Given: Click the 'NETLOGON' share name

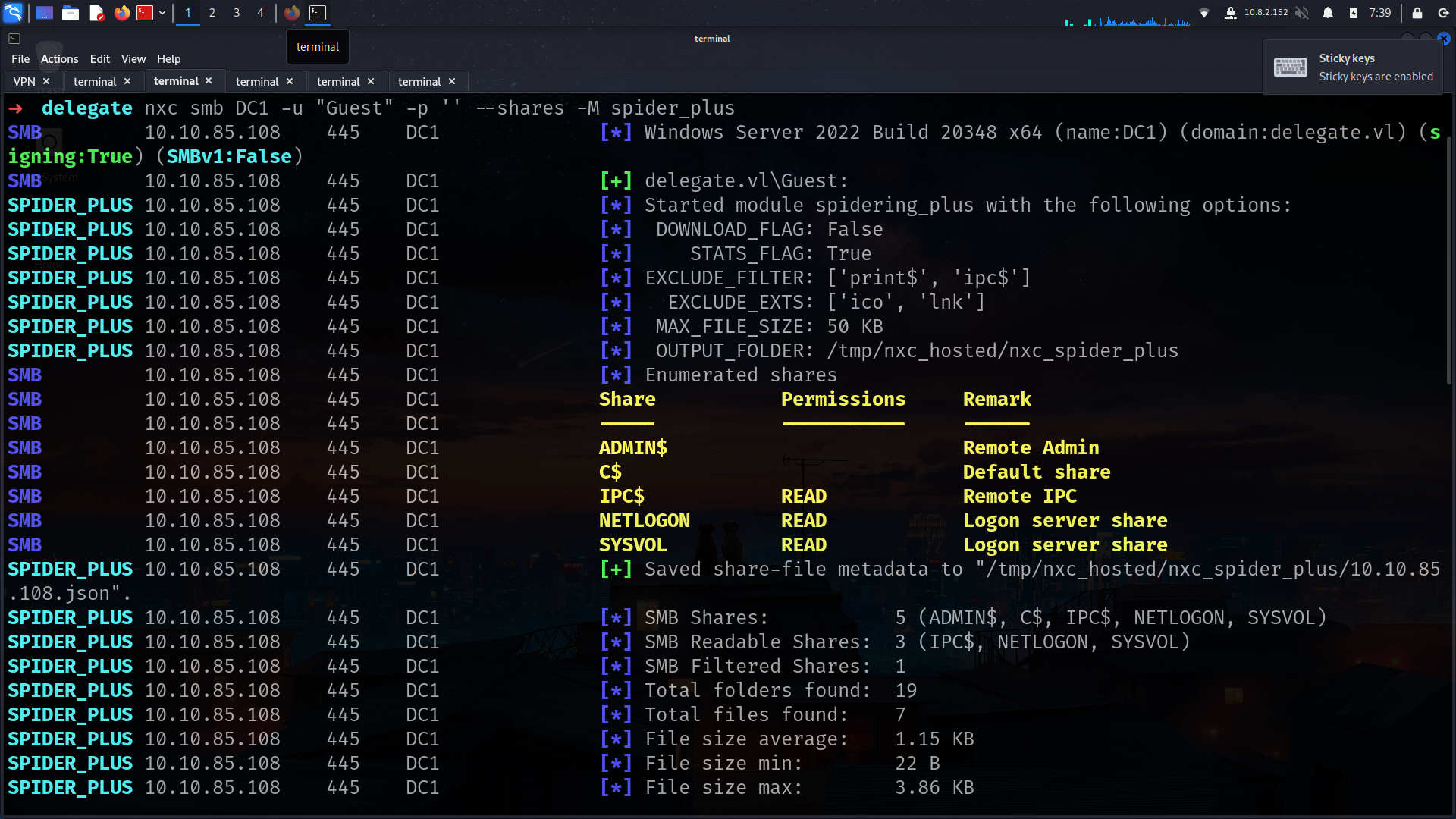Looking at the screenshot, I should pyautogui.click(x=644, y=521).
